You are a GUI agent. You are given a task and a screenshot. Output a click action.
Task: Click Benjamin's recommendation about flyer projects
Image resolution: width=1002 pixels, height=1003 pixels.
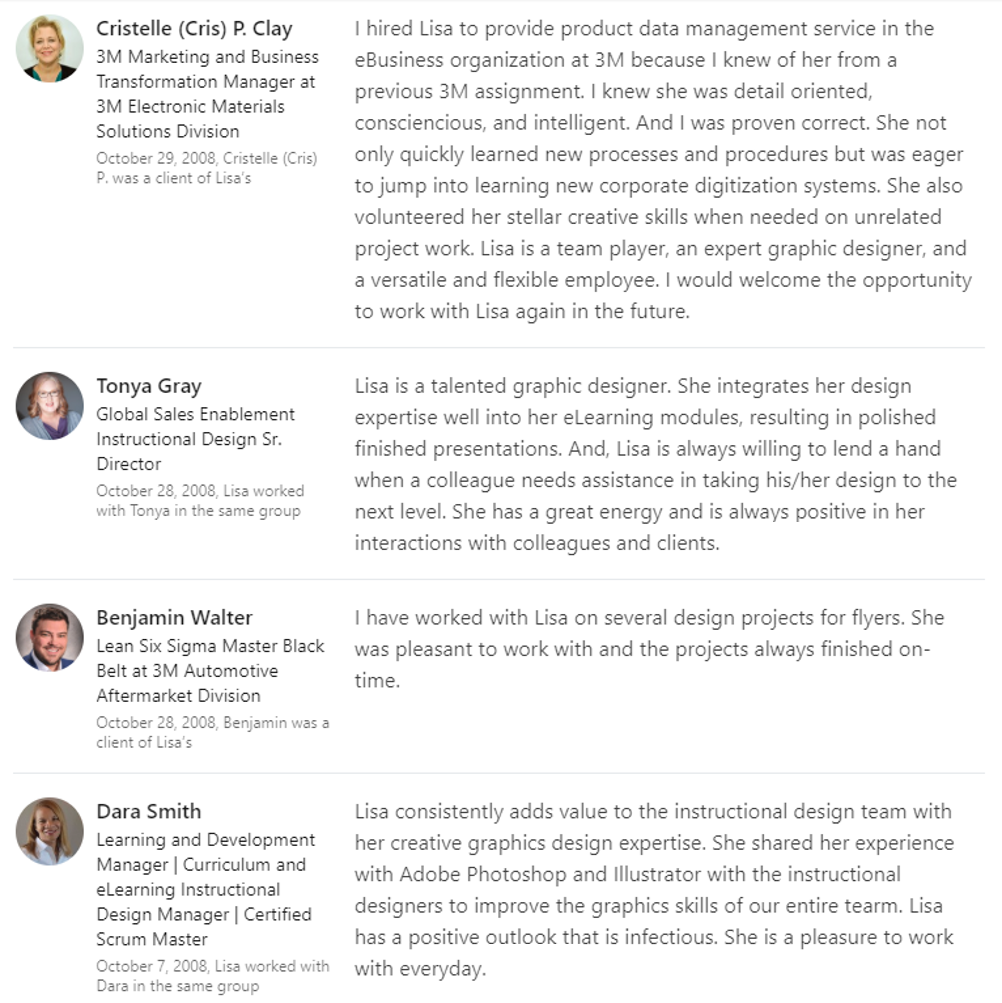click(x=649, y=649)
